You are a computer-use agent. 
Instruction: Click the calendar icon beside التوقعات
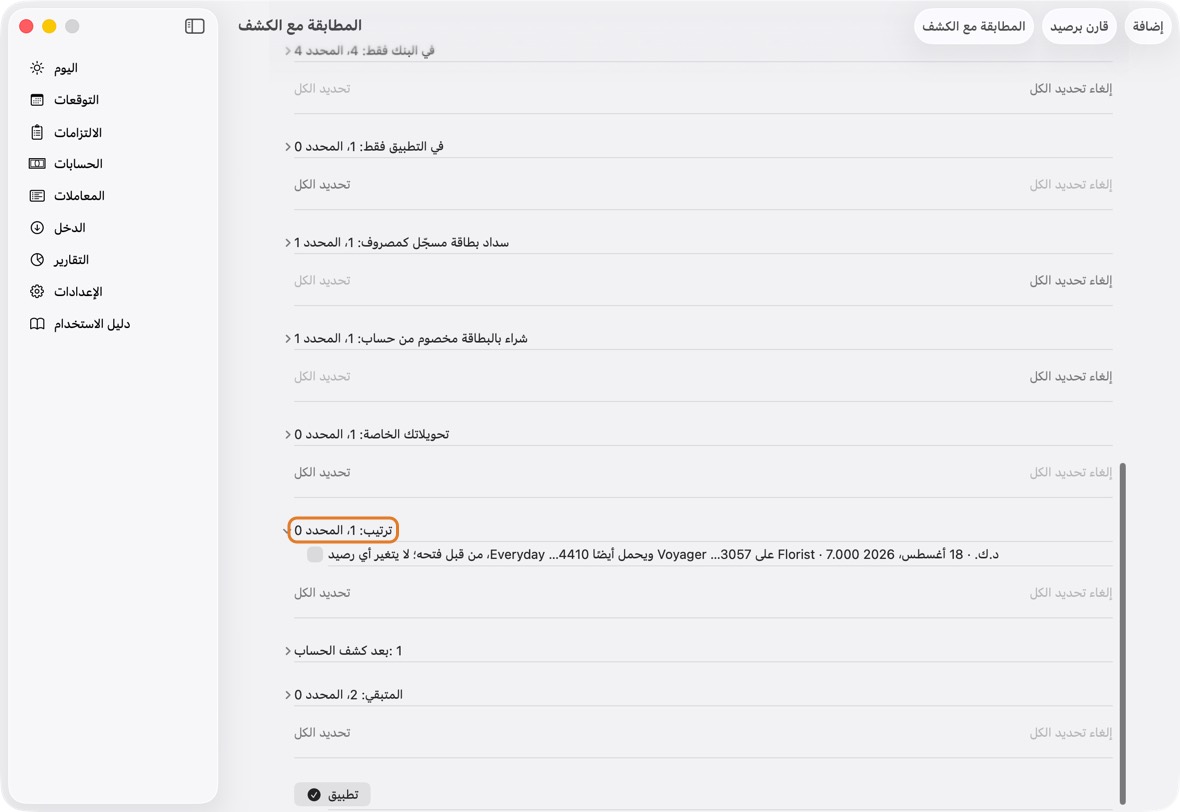37,100
